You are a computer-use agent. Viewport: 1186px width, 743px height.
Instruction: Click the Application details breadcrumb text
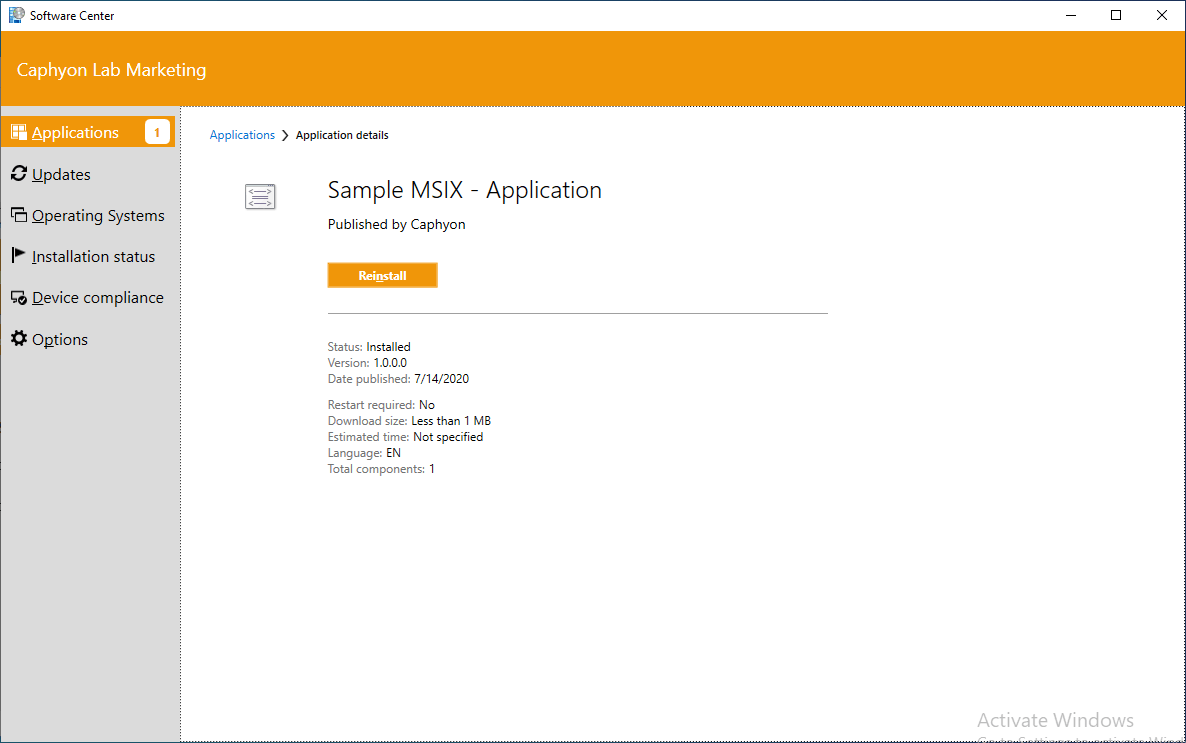coord(342,135)
